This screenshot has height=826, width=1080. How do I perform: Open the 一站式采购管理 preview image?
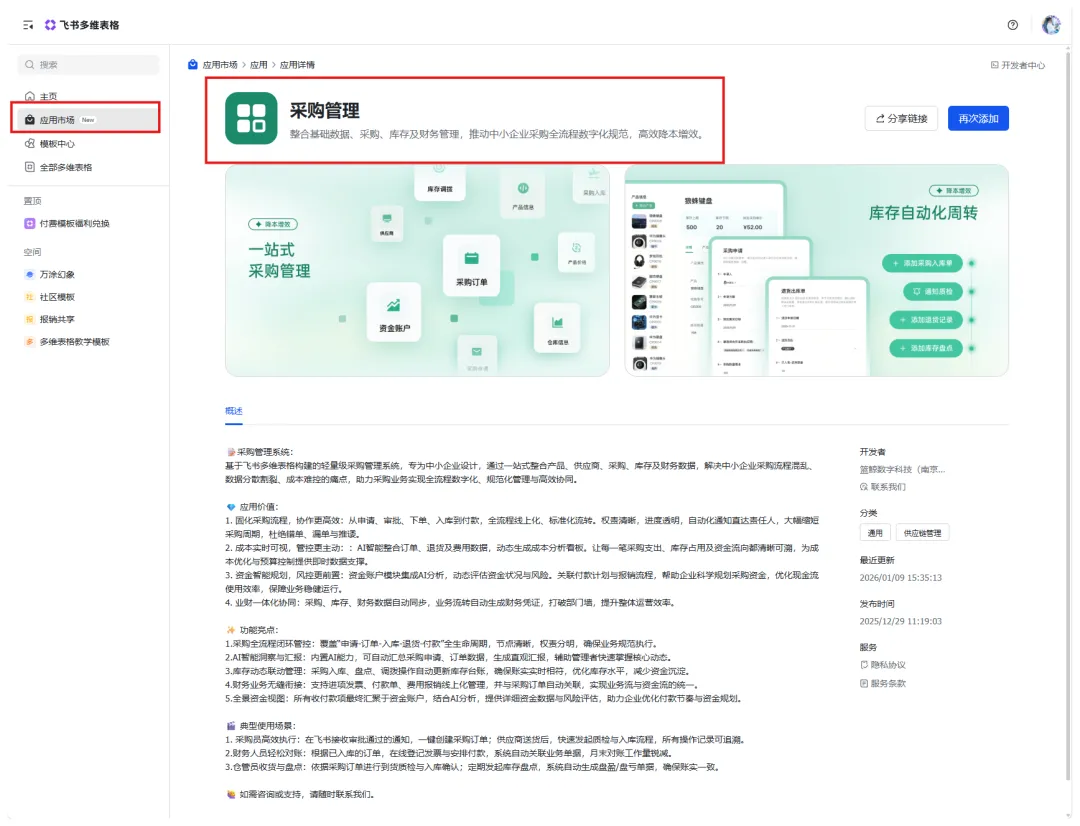click(417, 271)
